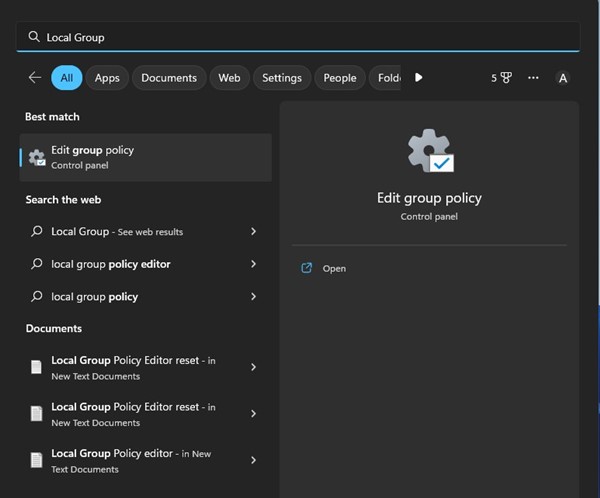
Task: Click the account avatar labeled A
Action: (563, 78)
